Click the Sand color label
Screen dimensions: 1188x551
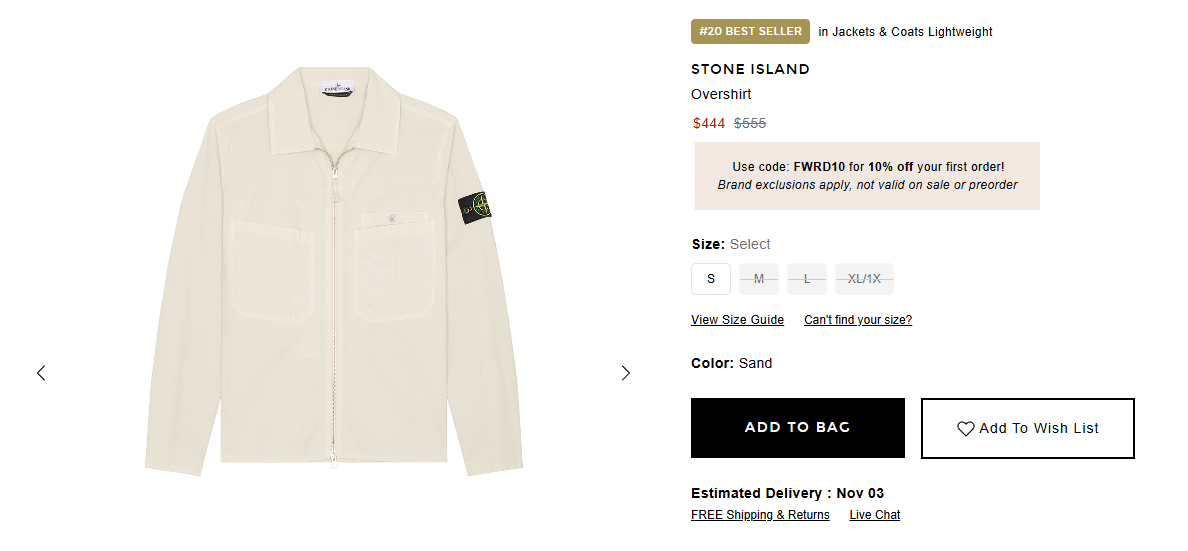pos(755,363)
